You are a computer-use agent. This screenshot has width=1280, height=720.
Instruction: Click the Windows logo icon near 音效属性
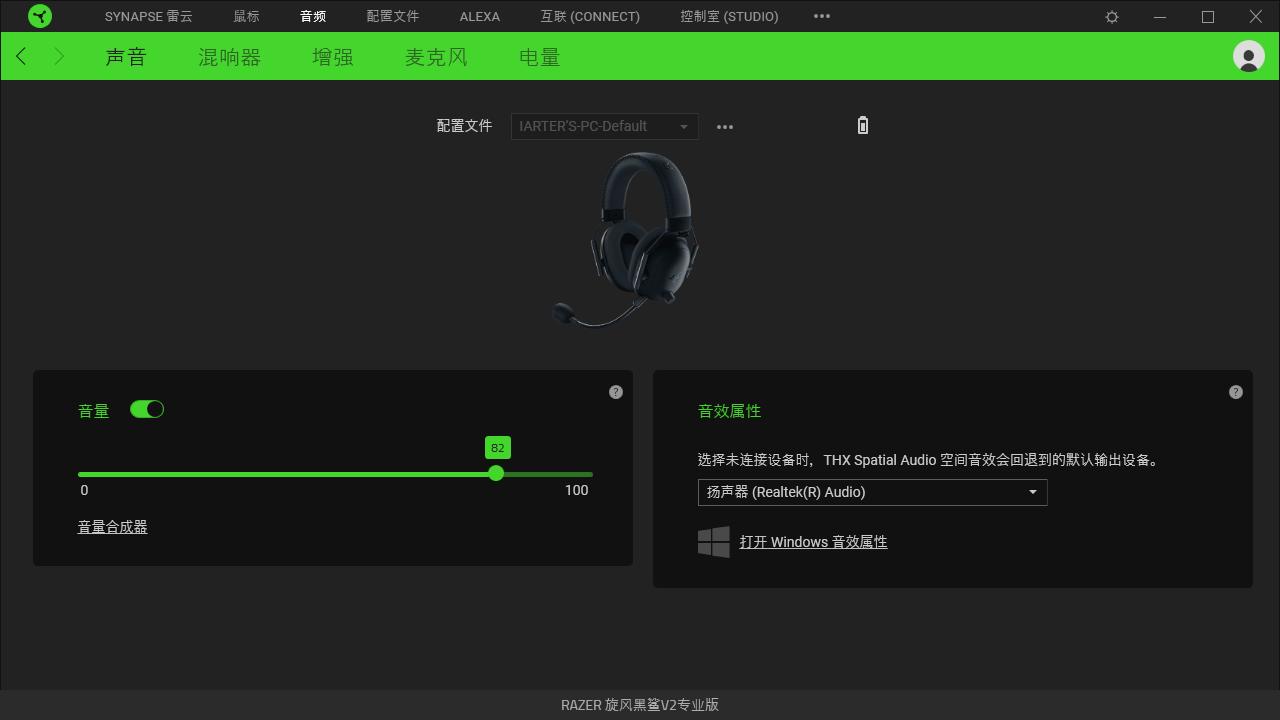click(713, 541)
